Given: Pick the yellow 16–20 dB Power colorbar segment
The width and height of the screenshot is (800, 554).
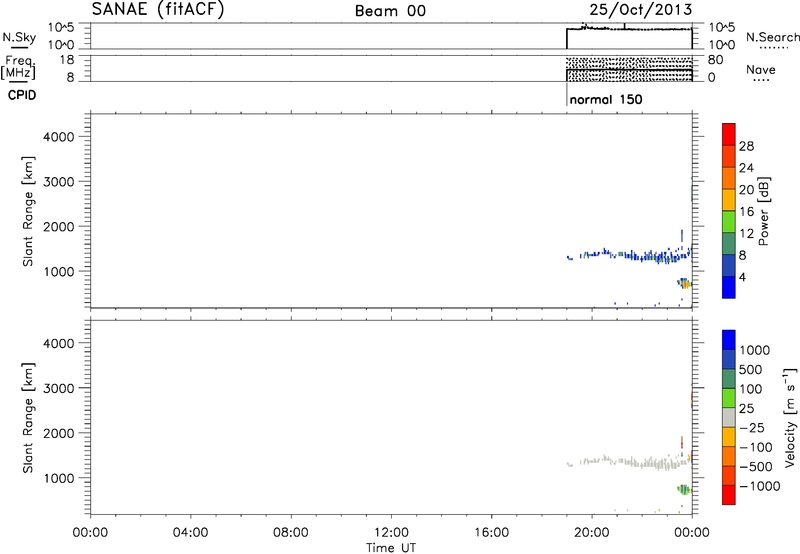Looking at the screenshot, I should click(729, 200).
